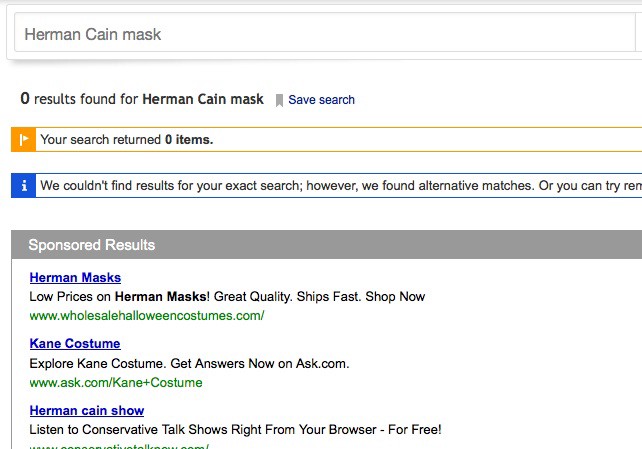Click the orange flag alert icon
642x449 pixels.
(23, 140)
